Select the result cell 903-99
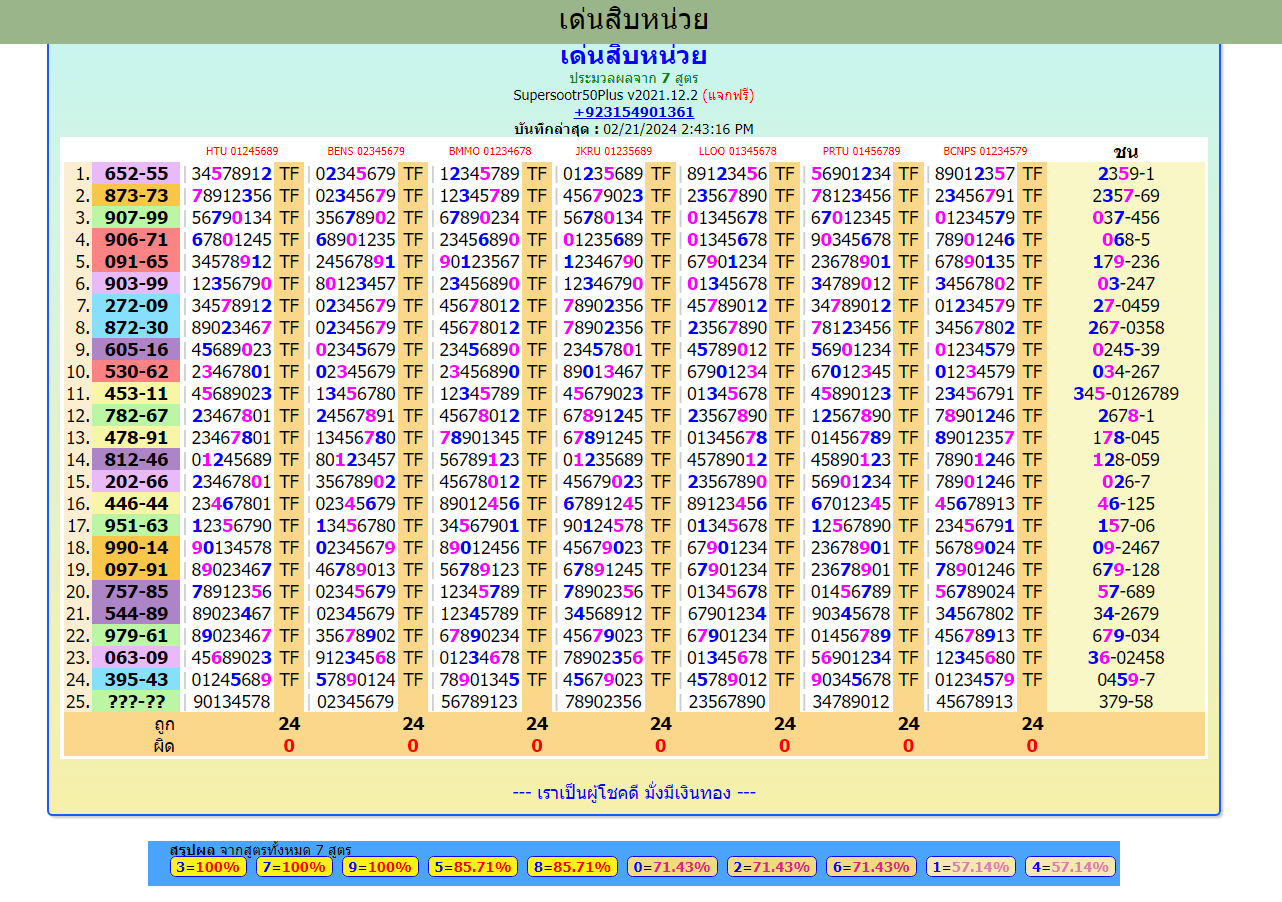This screenshot has height=902, width=1282. coord(136,283)
